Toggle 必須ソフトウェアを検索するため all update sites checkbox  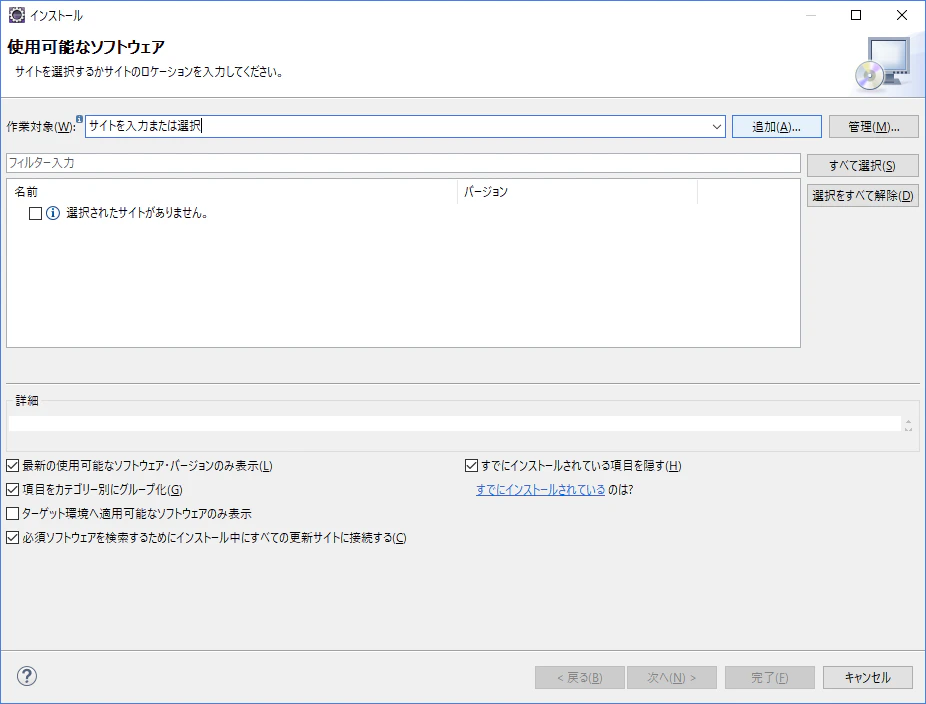click(x=12, y=537)
